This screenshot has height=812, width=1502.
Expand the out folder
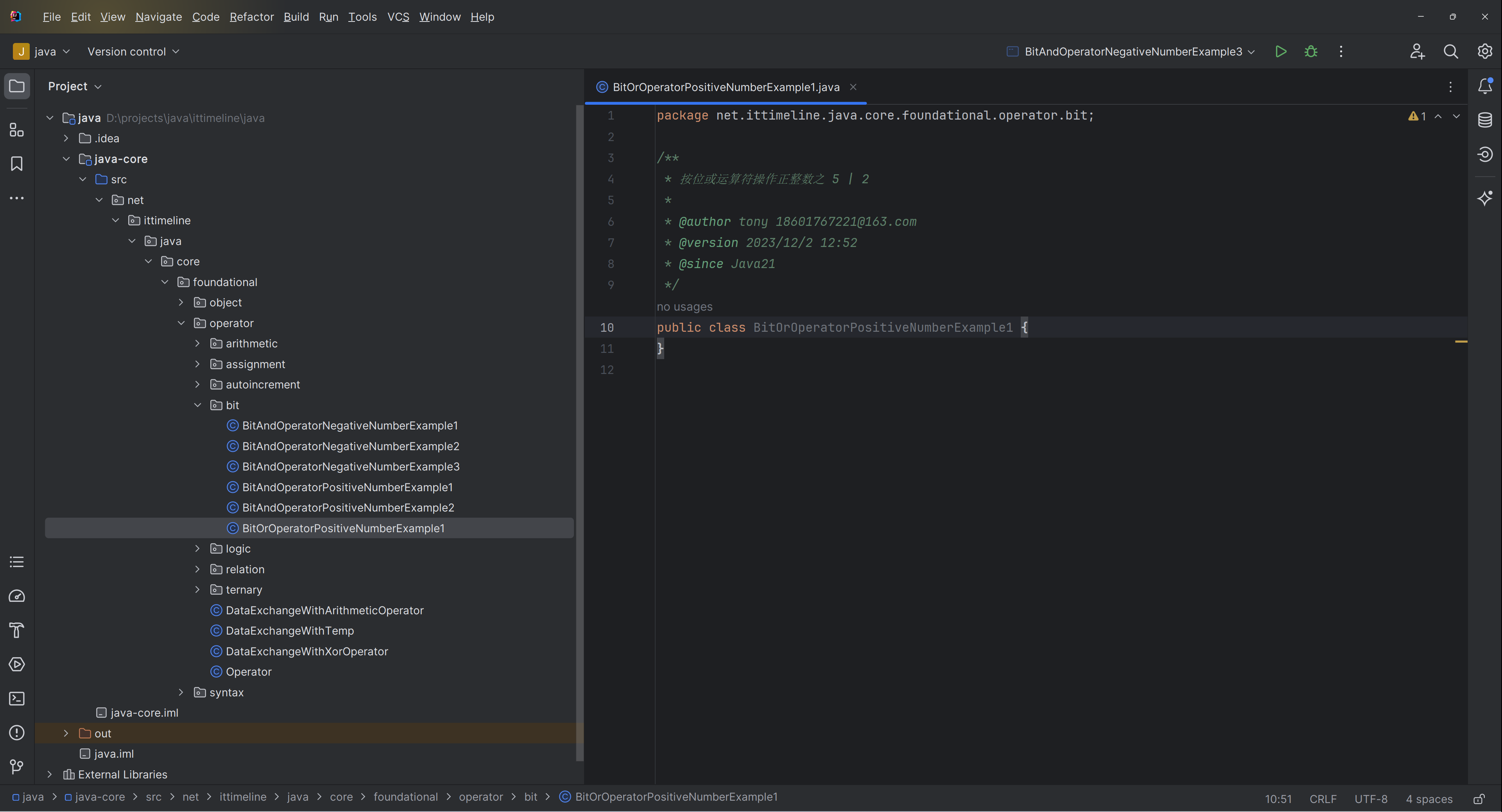pos(66,733)
